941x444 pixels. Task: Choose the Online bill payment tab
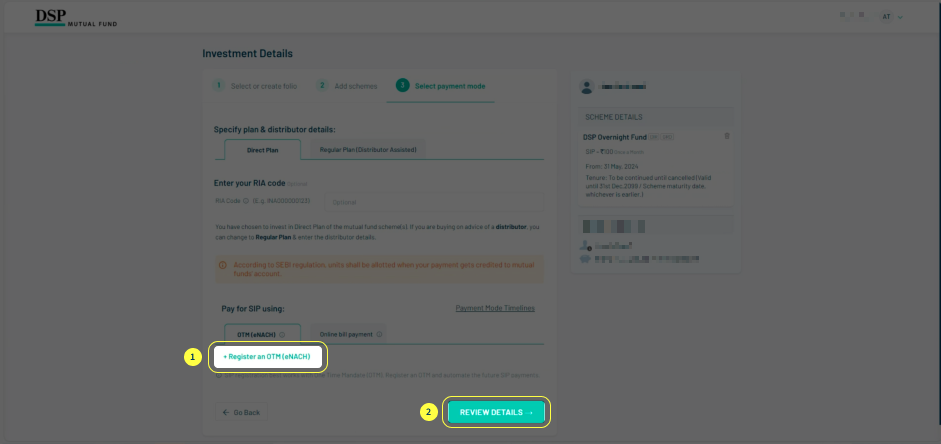coord(345,334)
